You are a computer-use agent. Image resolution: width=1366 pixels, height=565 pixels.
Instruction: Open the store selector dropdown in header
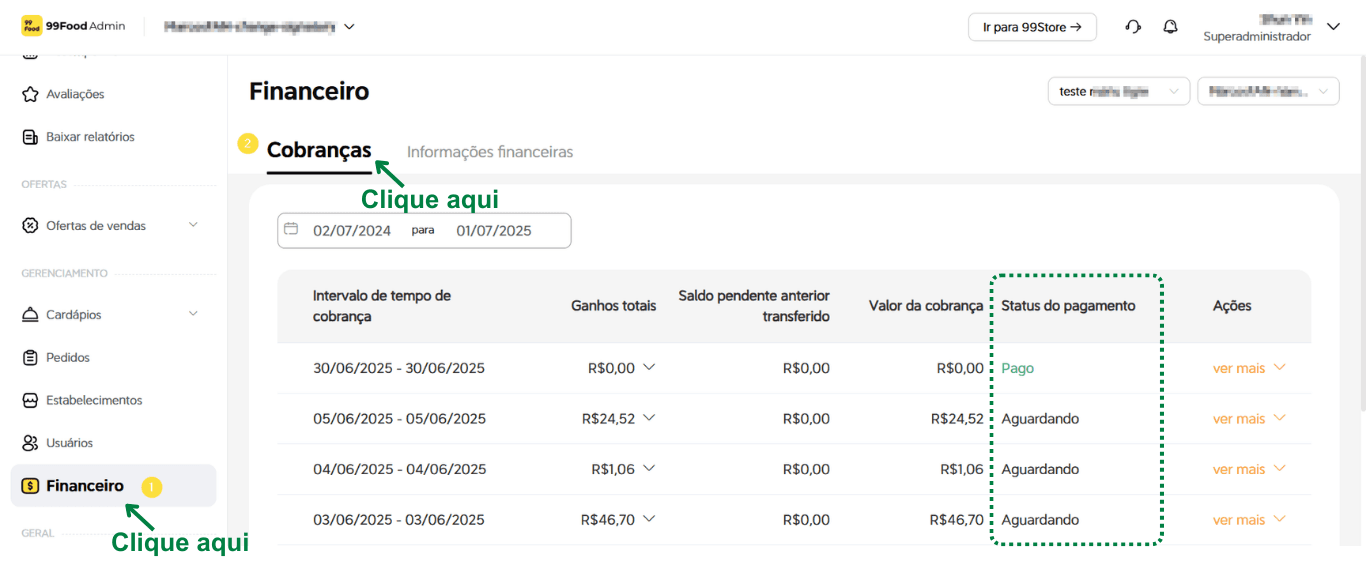click(260, 27)
